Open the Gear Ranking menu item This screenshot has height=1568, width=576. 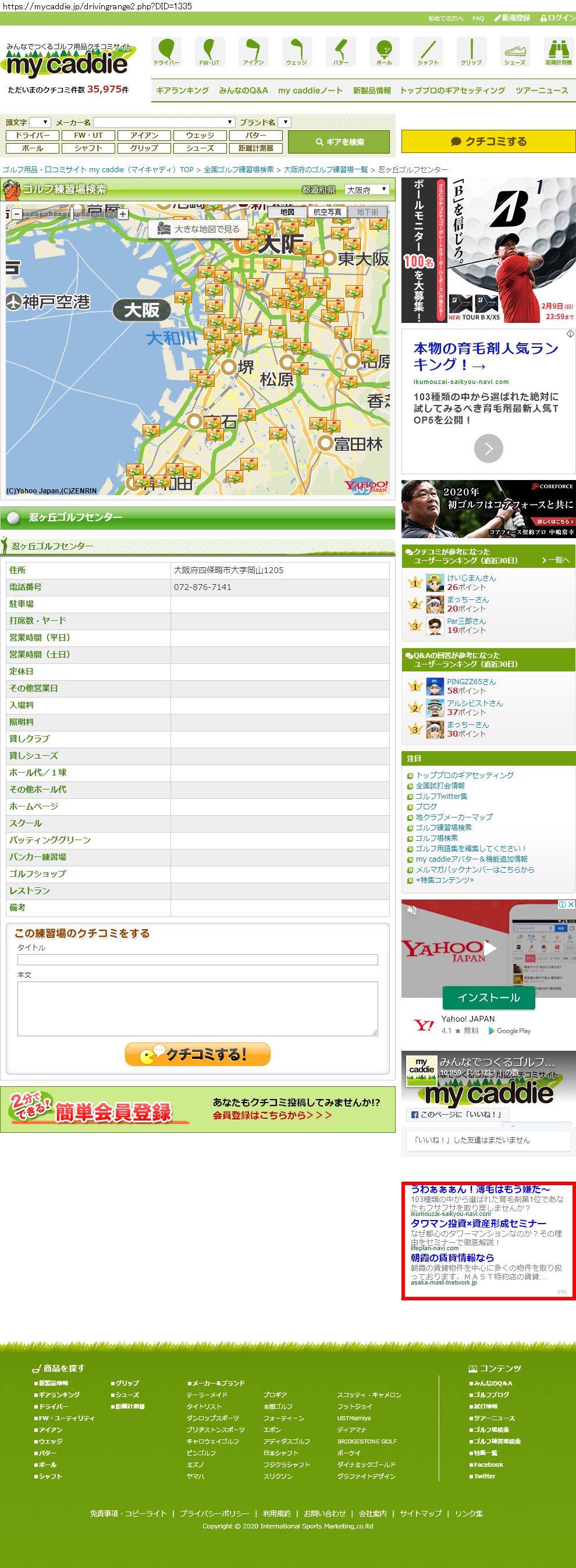point(182,91)
